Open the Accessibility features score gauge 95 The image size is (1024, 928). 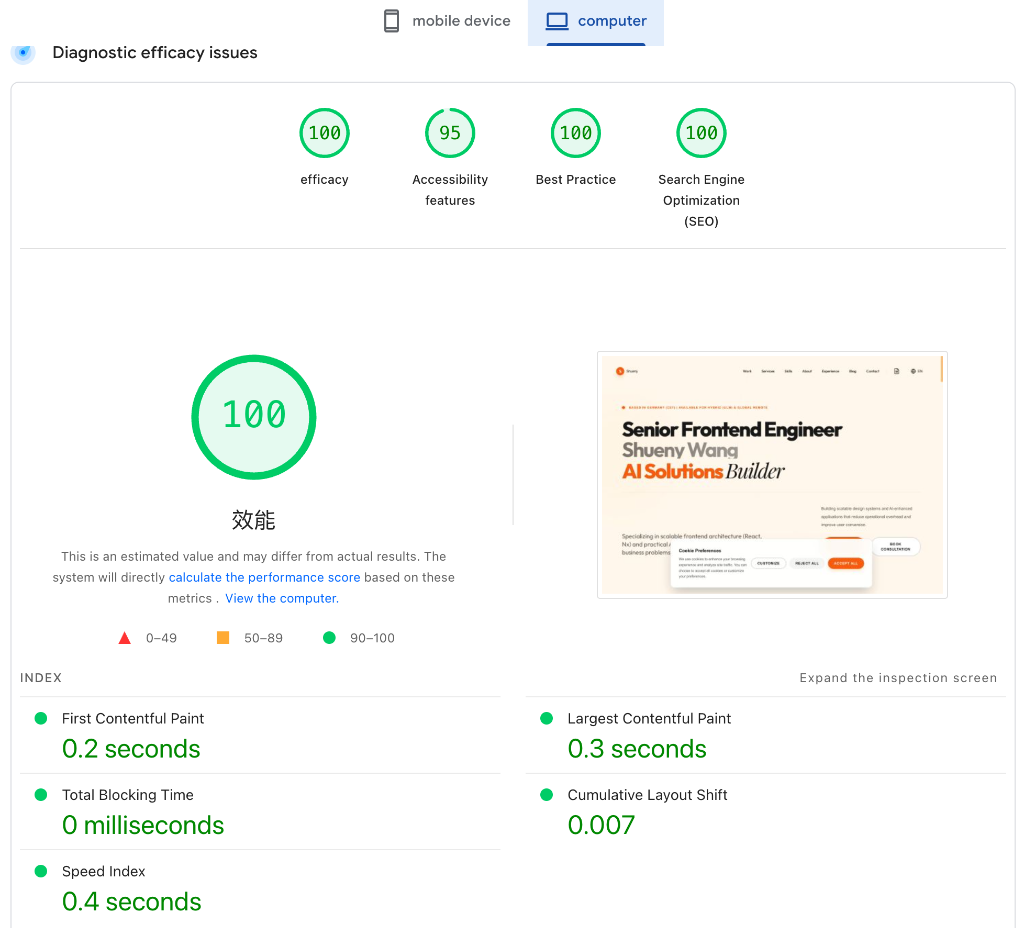(450, 133)
